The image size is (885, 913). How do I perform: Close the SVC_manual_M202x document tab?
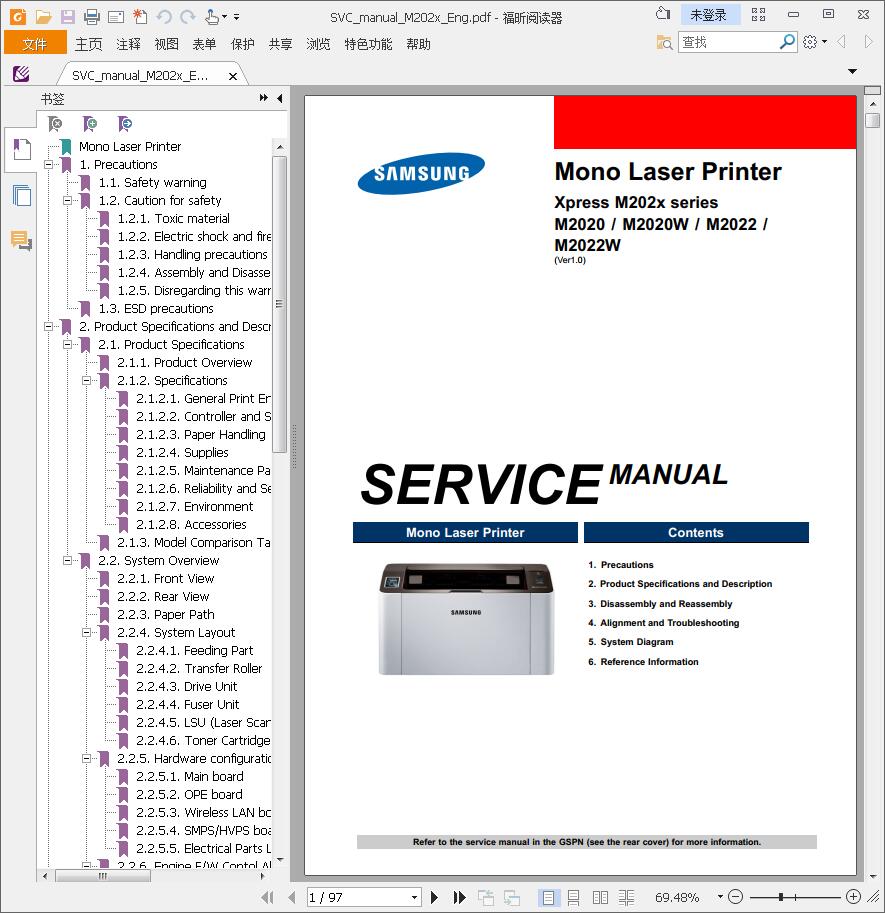tap(233, 76)
